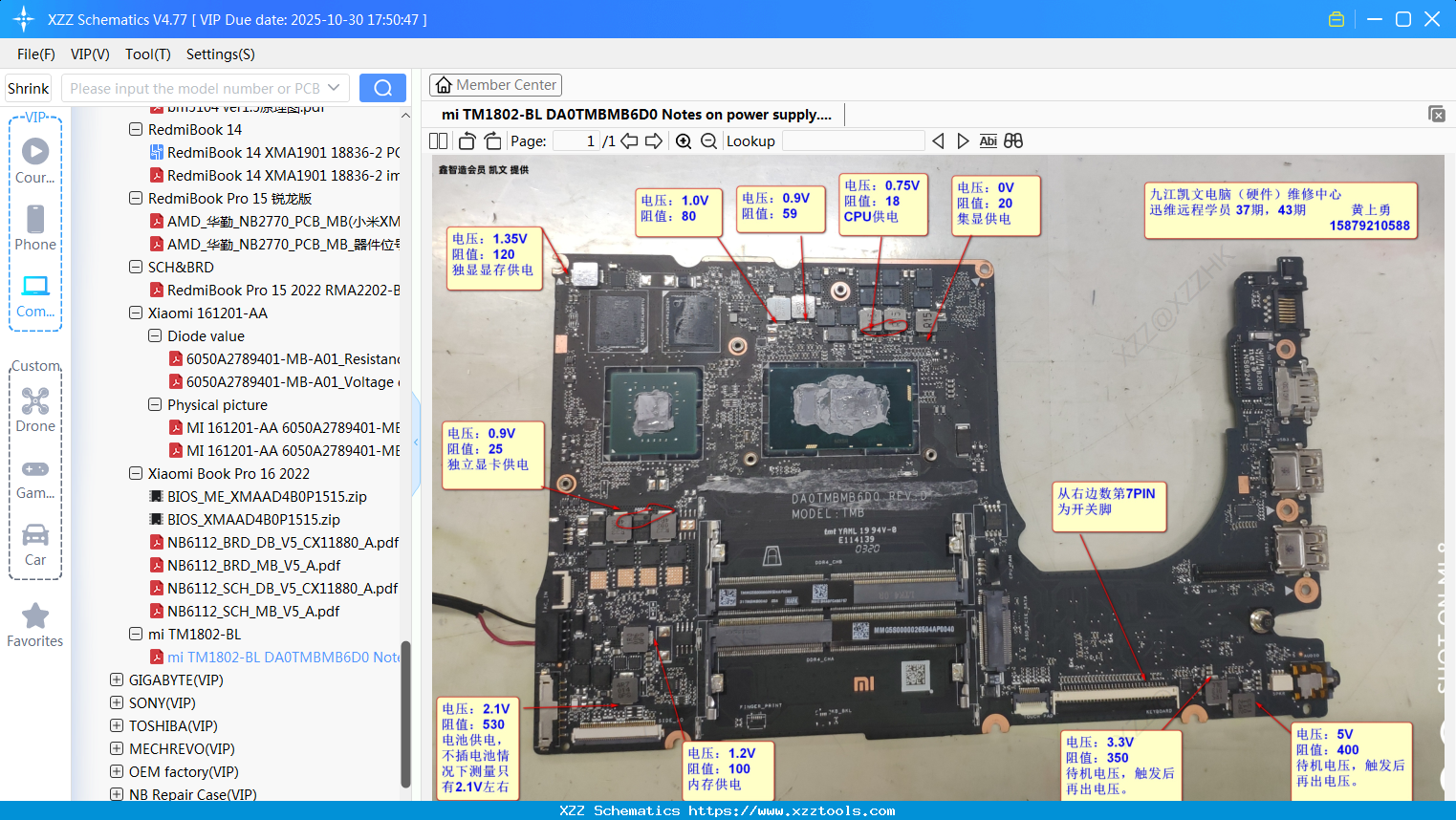
Task: Collapse the Xiaomi Book Pro 16 2022 folder
Action: point(136,473)
